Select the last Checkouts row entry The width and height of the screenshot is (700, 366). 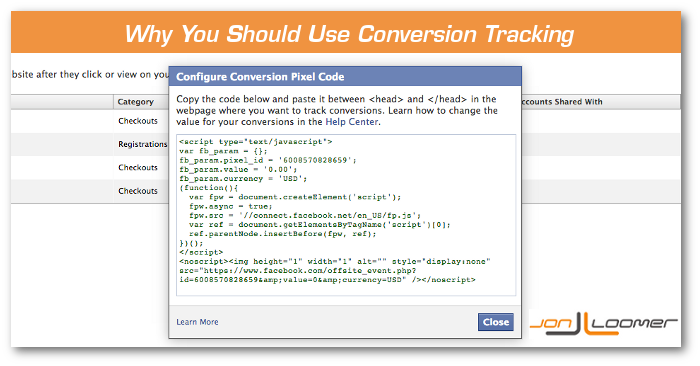pyautogui.click(x=138, y=191)
